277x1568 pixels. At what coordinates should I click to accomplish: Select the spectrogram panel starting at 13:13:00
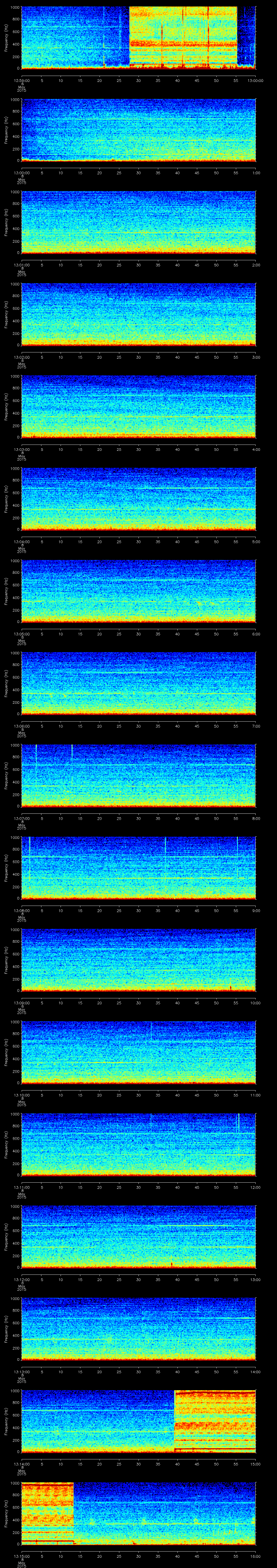click(138, 1329)
